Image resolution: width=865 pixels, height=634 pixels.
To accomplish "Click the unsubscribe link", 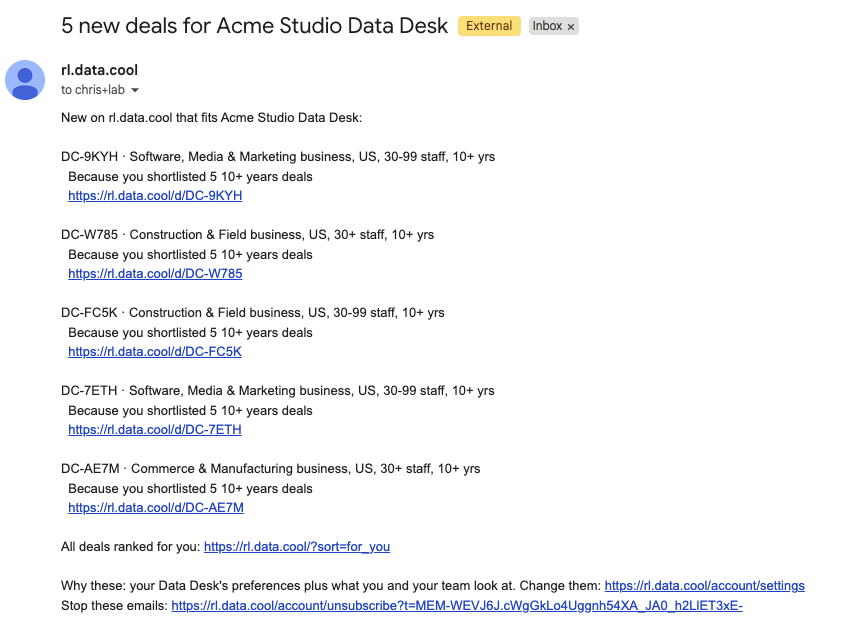I will click(457, 606).
